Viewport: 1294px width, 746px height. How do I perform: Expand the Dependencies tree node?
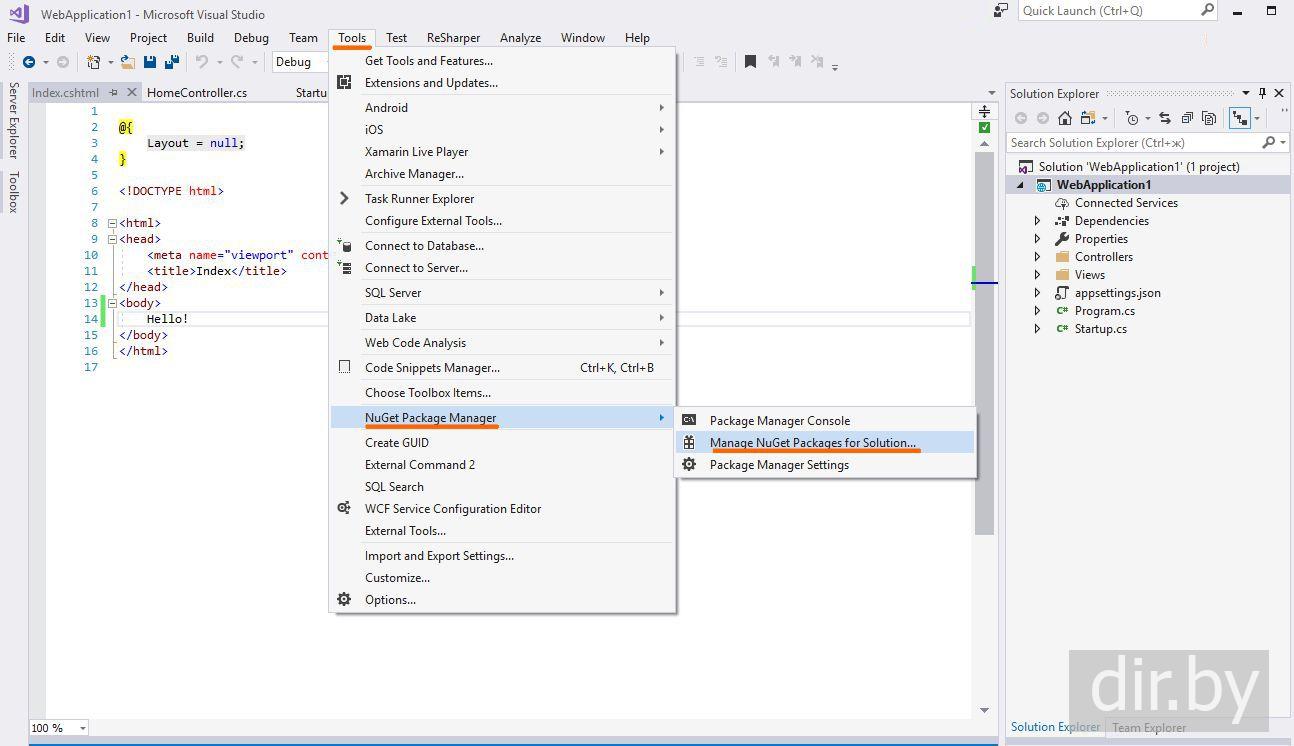pos(1037,221)
